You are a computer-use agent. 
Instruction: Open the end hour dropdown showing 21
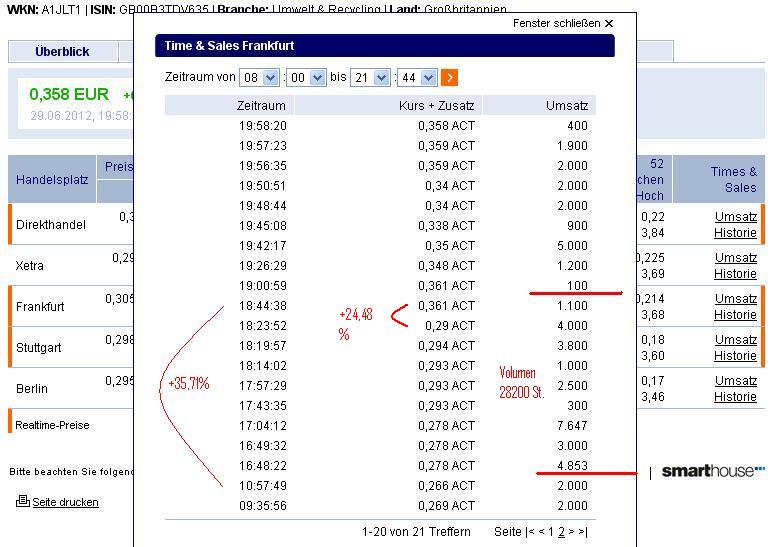click(370, 78)
